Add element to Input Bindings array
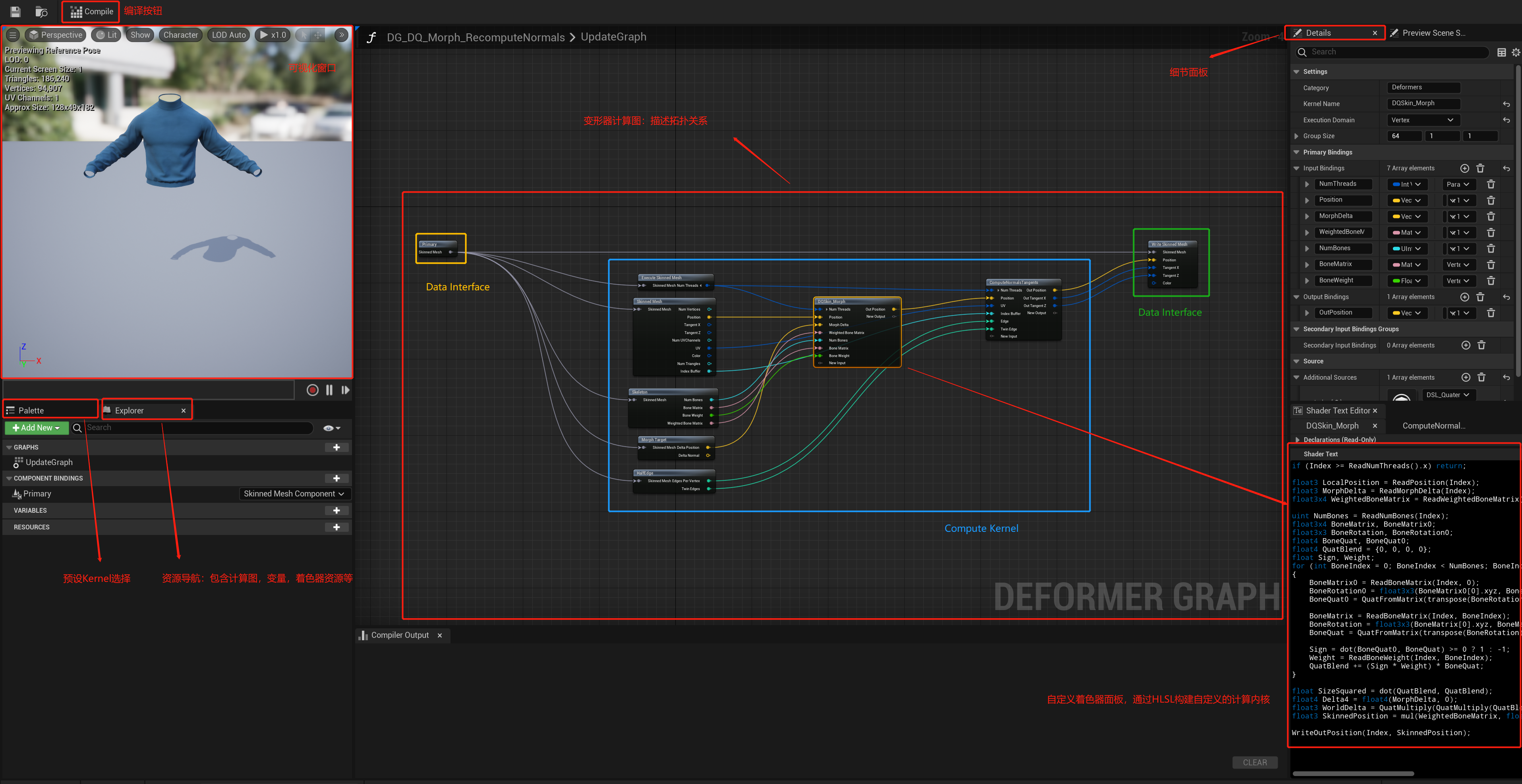This screenshot has height=784, width=1522. point(1464,168)
